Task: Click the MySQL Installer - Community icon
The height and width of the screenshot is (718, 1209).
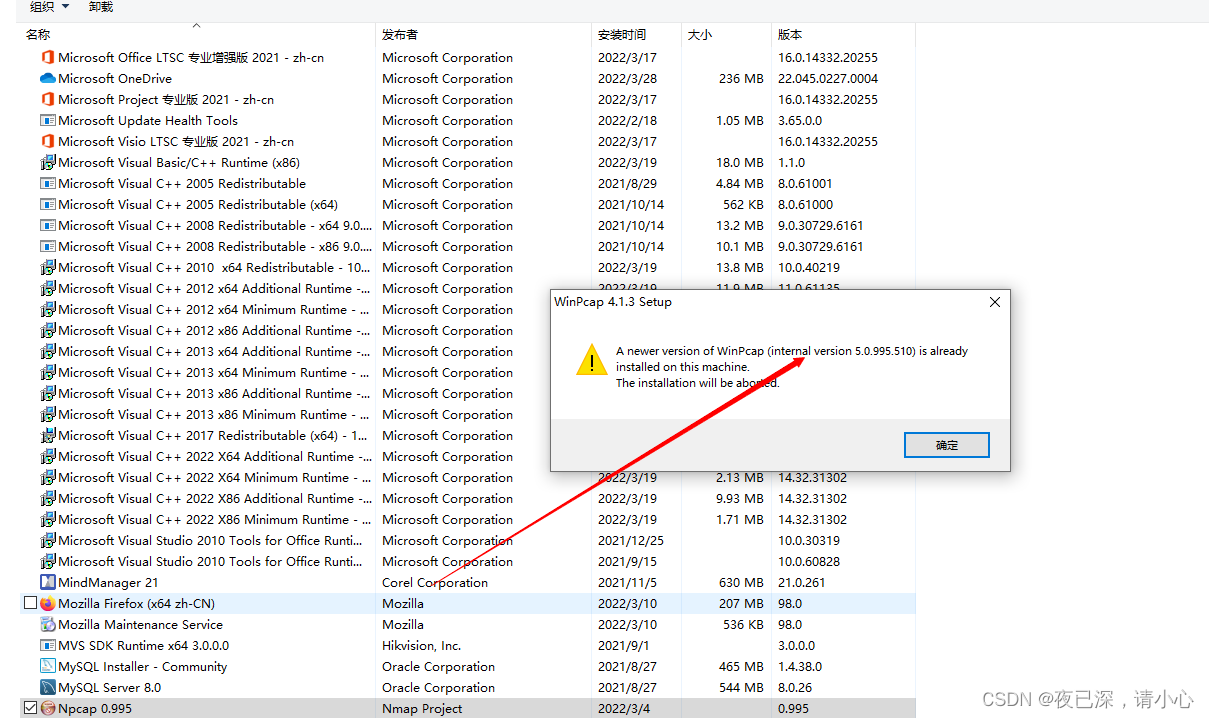Action: (48, 666)
